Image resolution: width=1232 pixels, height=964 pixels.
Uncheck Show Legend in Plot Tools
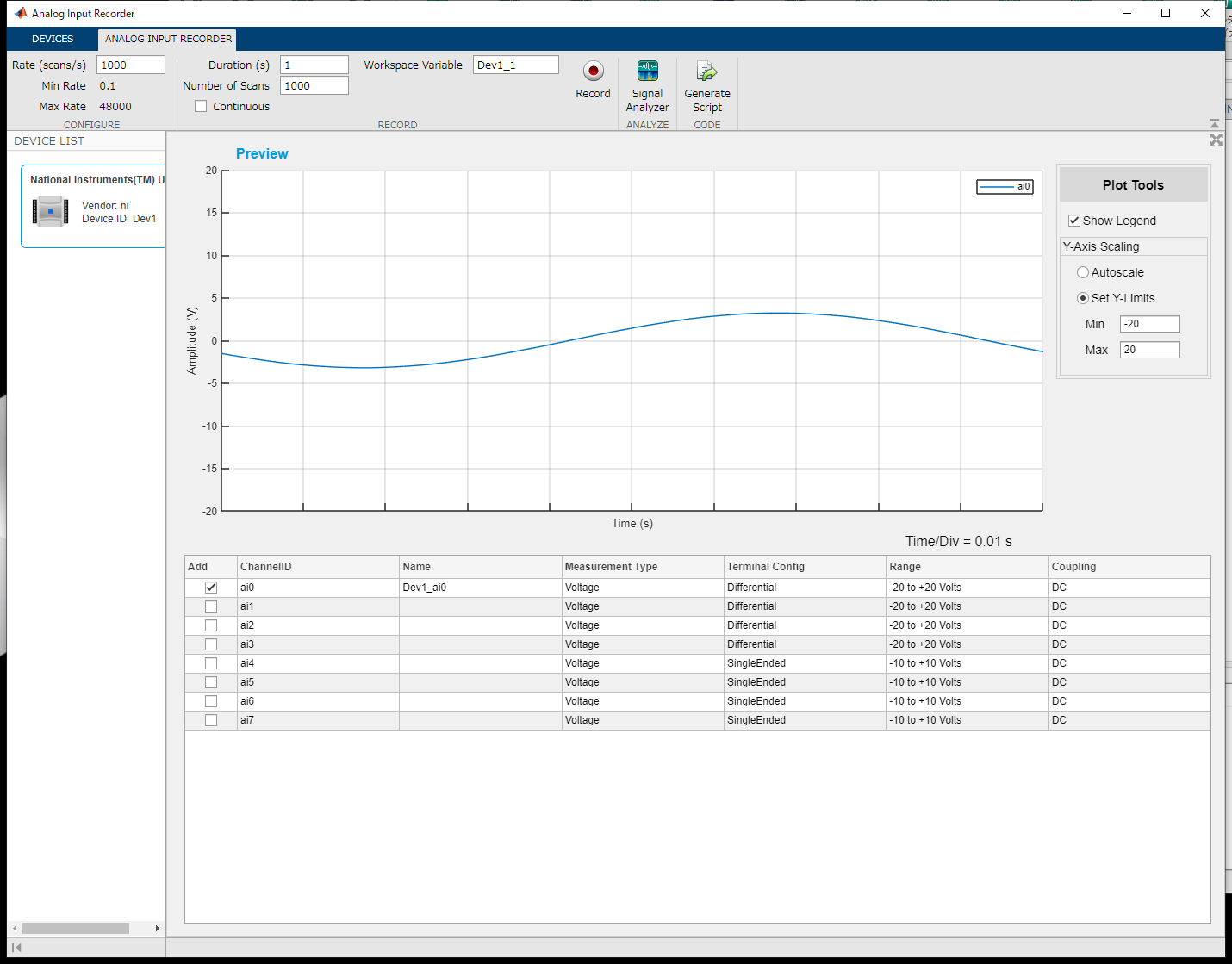click(1074, 220)
